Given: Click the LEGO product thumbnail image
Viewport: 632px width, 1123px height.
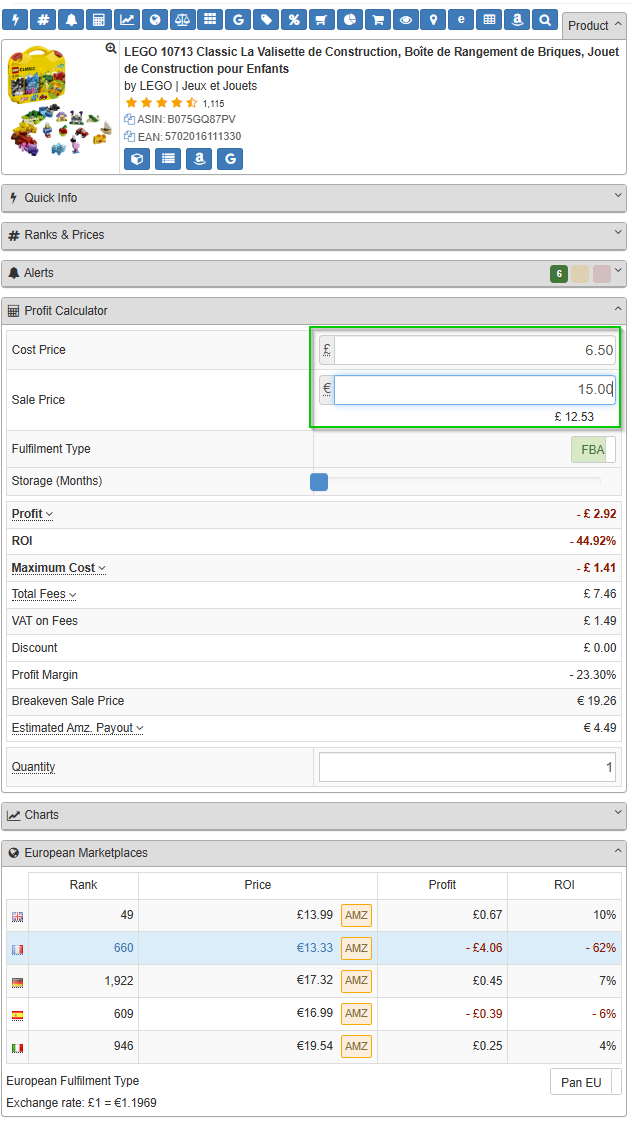Looking at the screenshot, I should tap(60, 102).
